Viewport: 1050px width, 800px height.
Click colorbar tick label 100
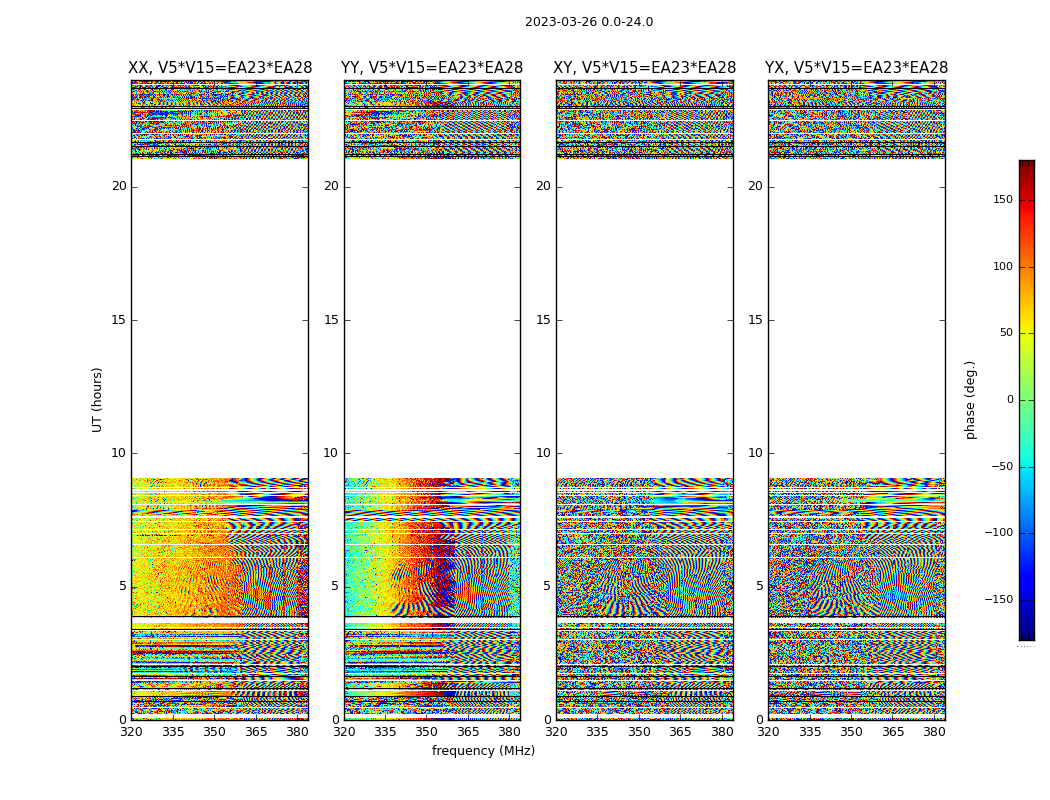tap(1003, 266)
